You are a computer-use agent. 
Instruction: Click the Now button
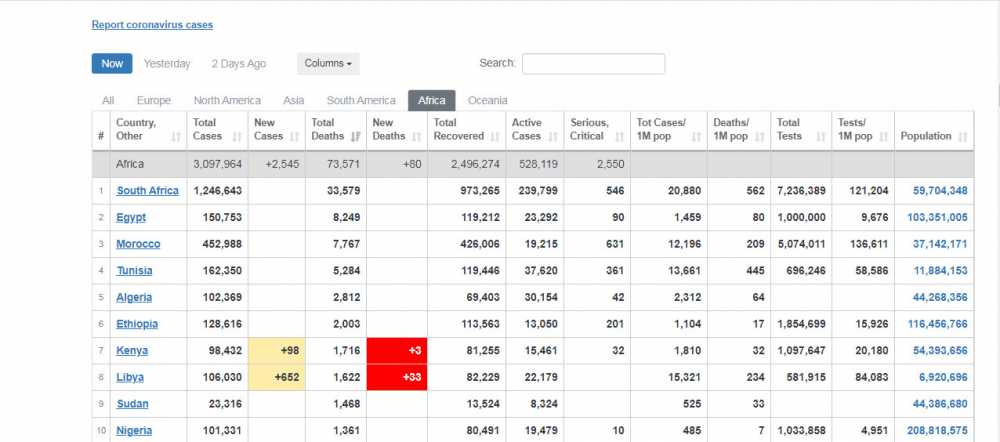click(112, 64)
